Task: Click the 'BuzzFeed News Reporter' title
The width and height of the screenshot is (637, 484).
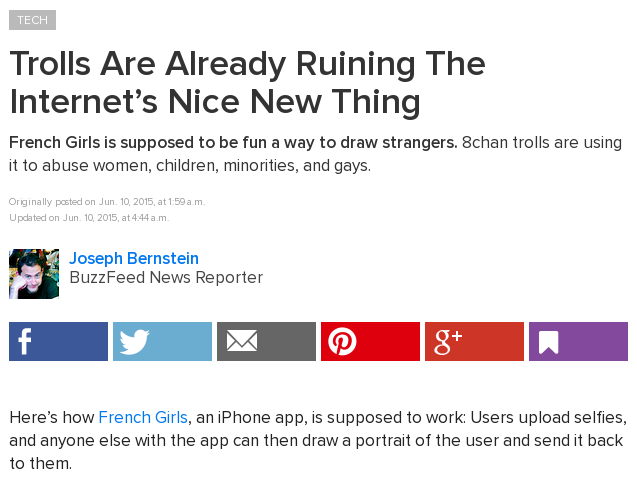Action: click(x=166, y=278)
